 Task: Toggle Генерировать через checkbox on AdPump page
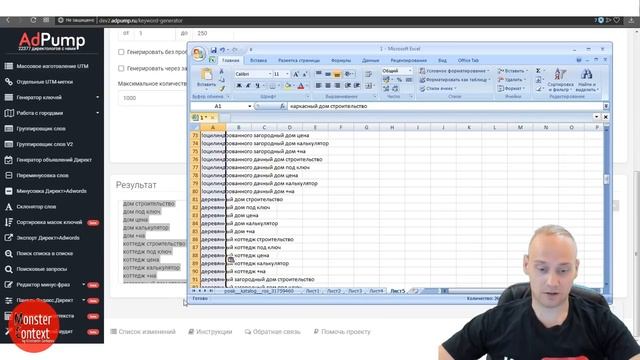[121, 68]
